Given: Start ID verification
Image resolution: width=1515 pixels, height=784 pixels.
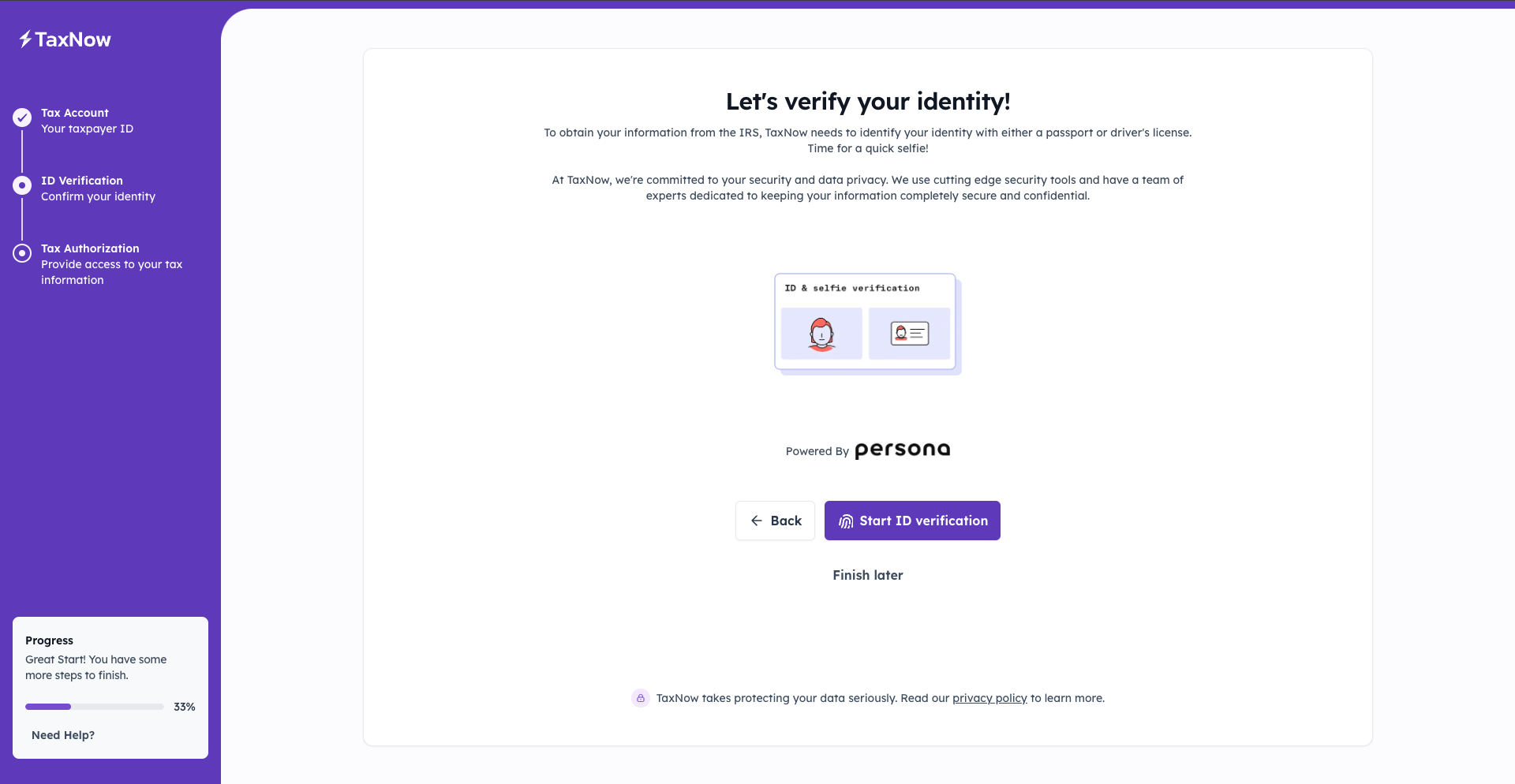Looking at the screenshot, I should point(912,521).
